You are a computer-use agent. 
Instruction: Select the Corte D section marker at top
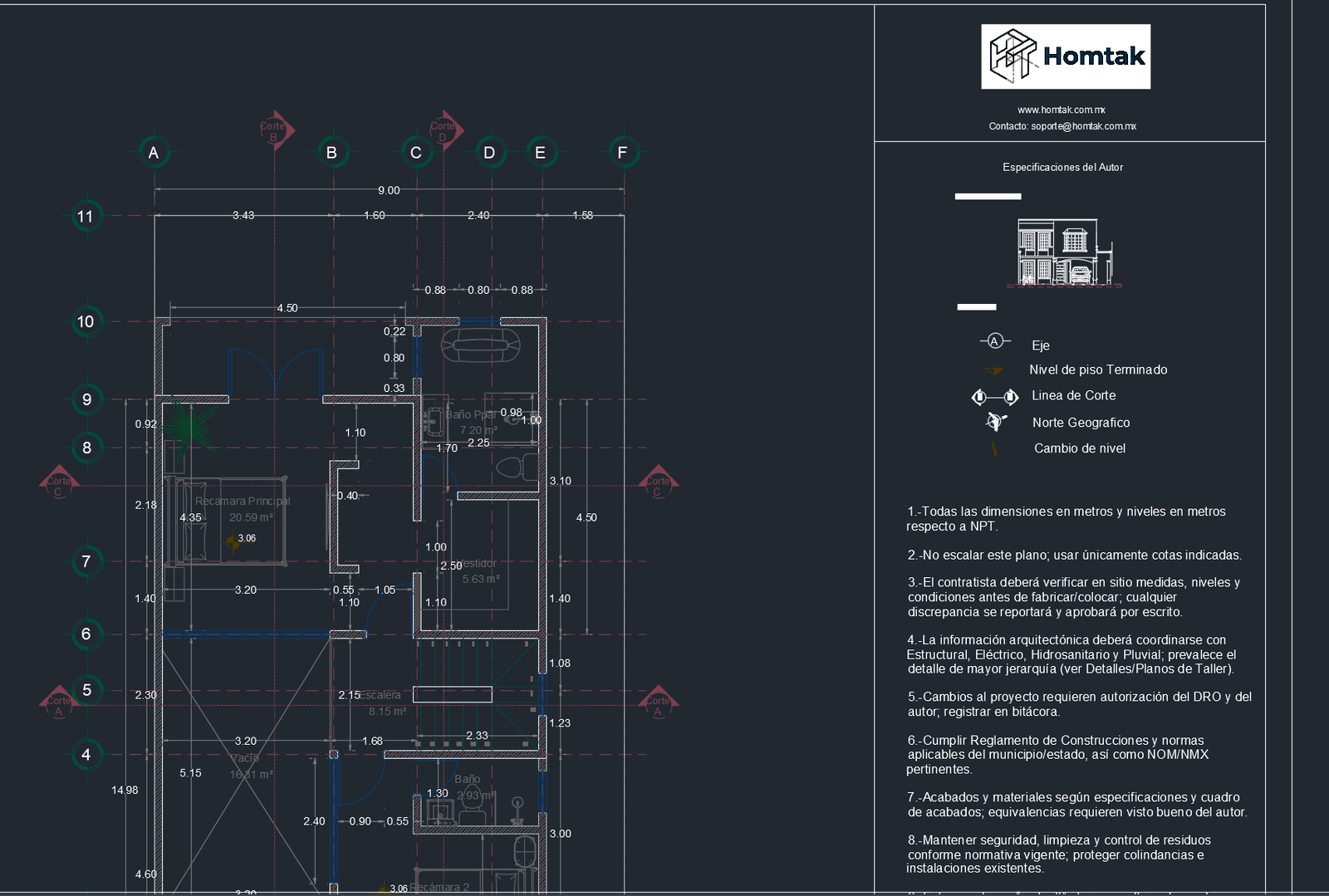pyautogui.click(x=443, y=130)
